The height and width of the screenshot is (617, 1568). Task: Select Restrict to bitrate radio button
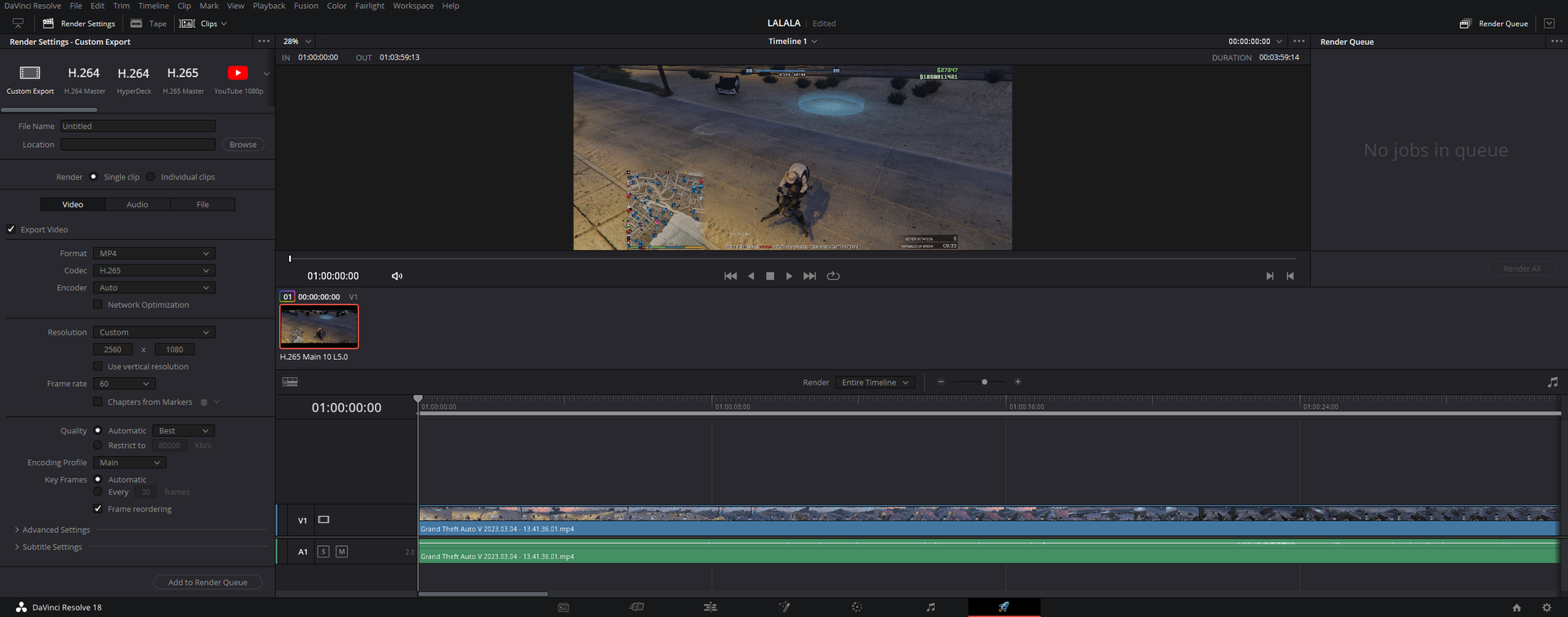(98, 446)
